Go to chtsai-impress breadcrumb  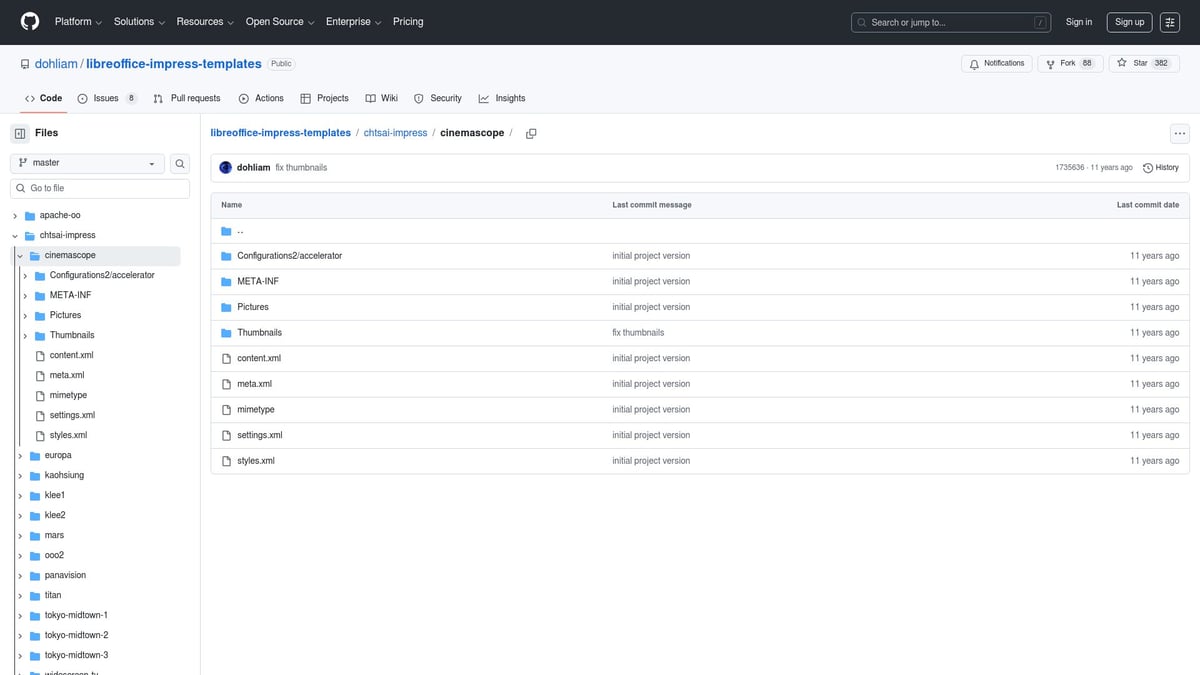395,133
